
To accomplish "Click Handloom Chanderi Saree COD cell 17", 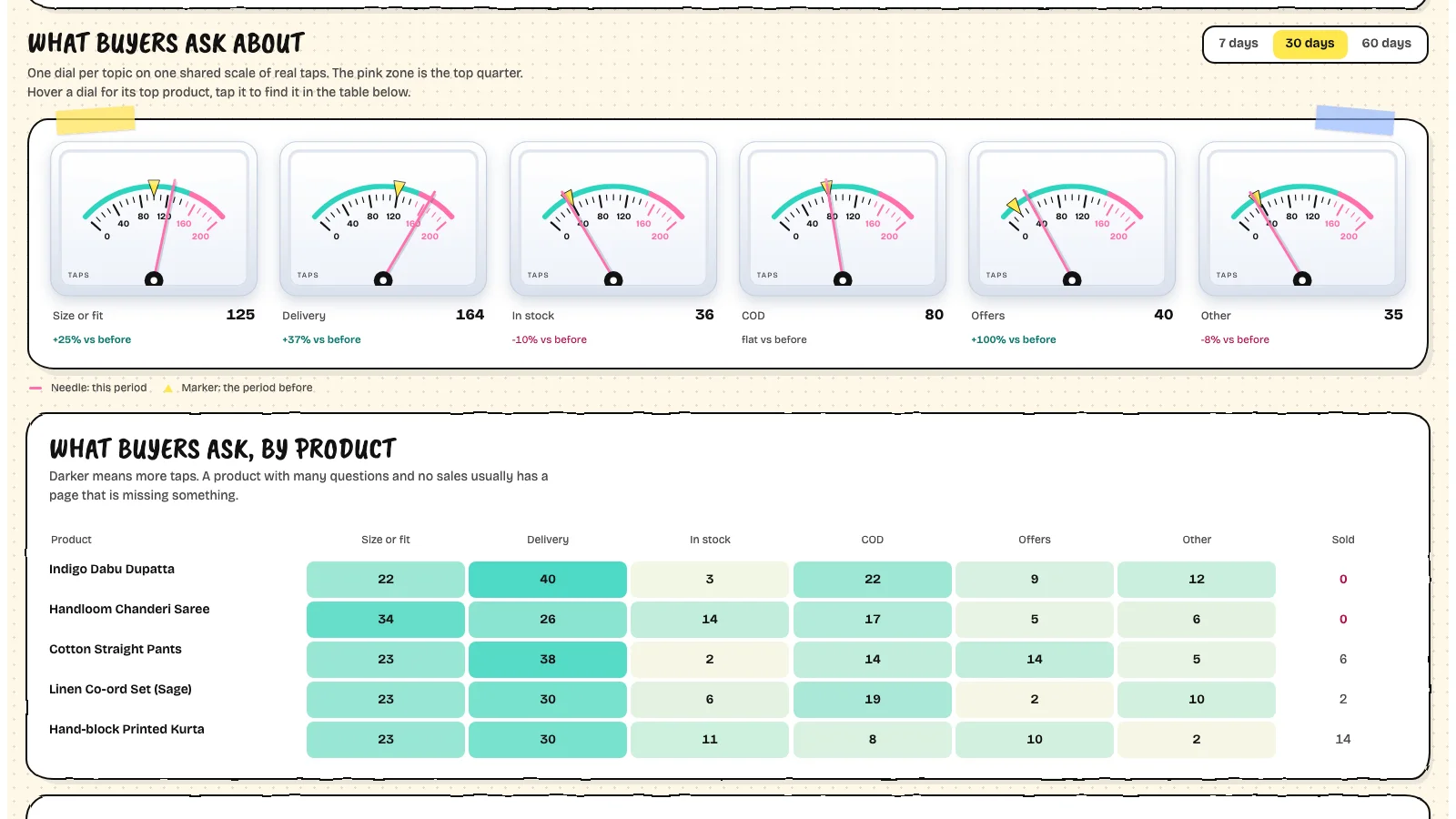I will click(873, 620).
